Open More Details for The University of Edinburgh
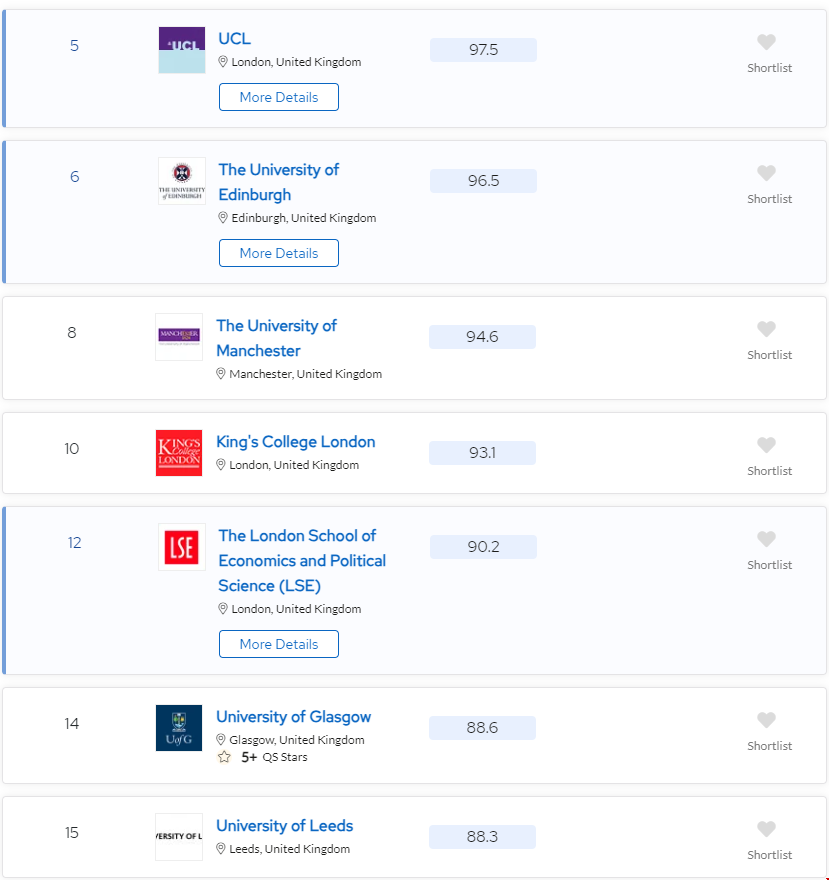The image size is (829, 880). 278,253
